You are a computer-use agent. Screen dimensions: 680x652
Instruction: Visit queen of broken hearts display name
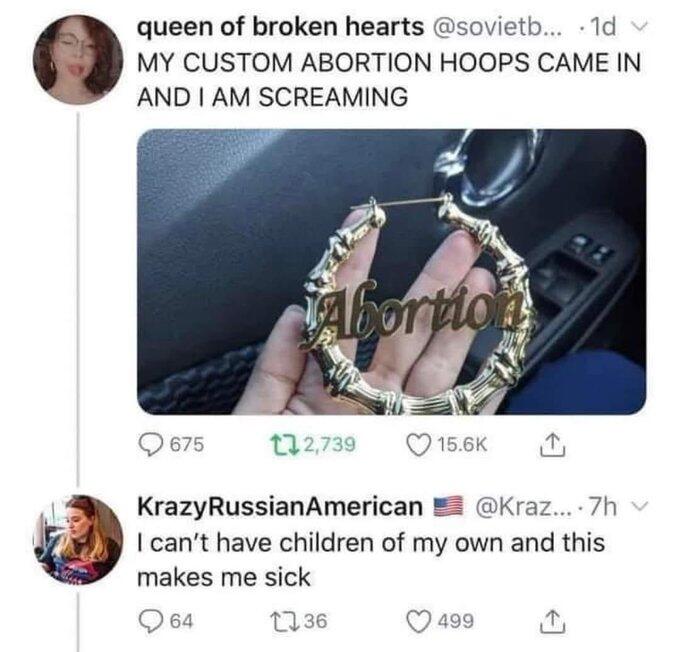tap(281, 28)
